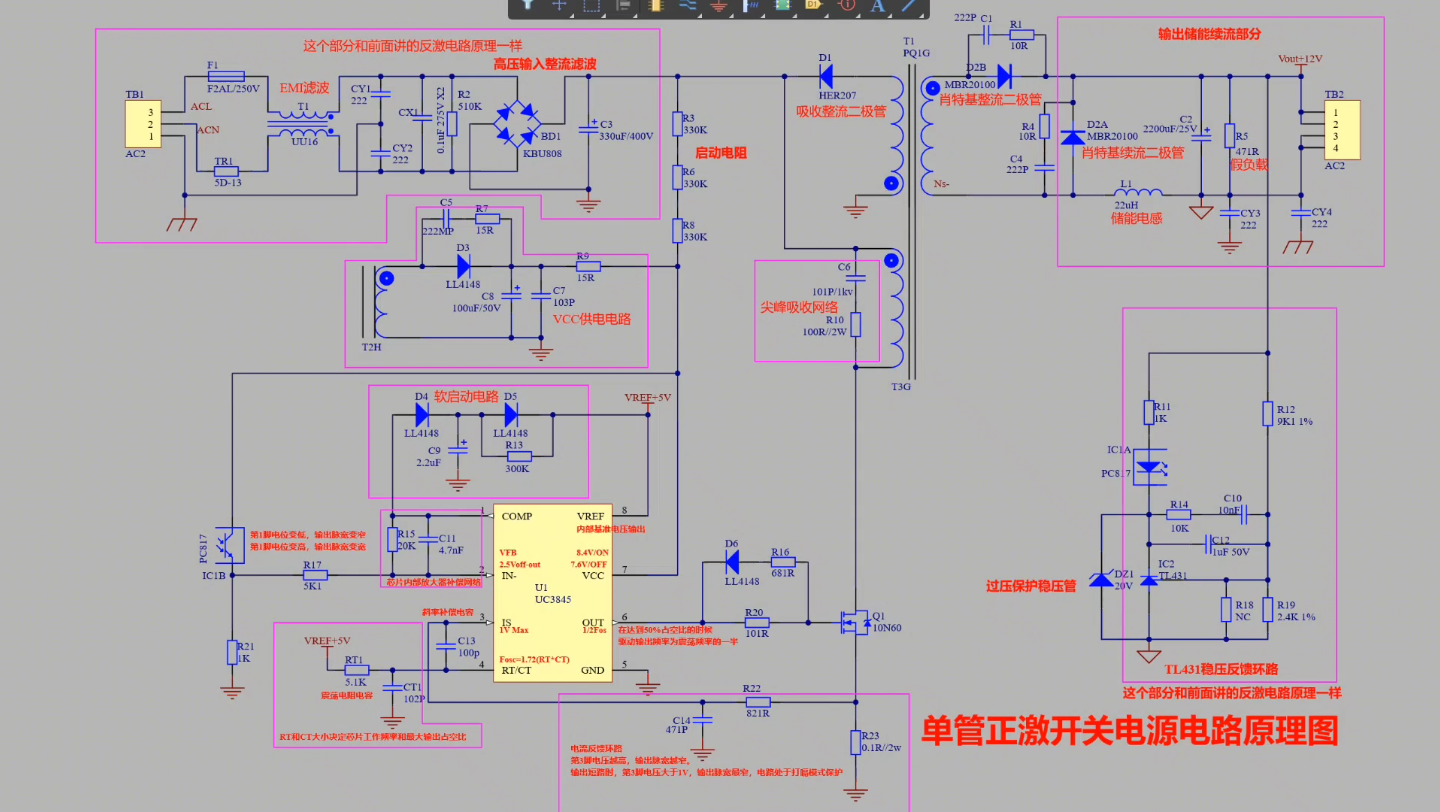Click the 过压保护稳压管 annotation
The image size is (1440, 812).
pyautogui.click(x=1030, y=587)
